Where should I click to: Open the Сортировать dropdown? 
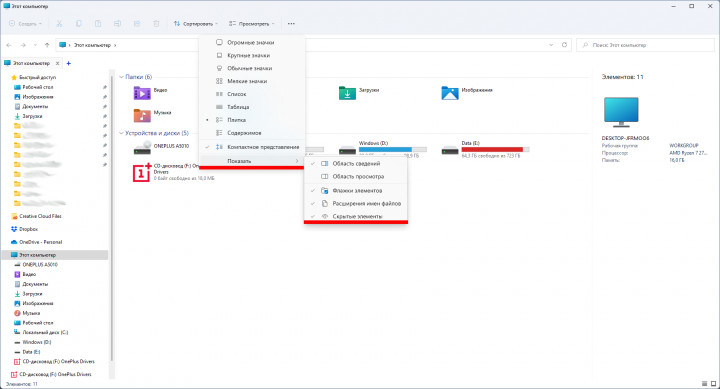[x=195, y=23]
